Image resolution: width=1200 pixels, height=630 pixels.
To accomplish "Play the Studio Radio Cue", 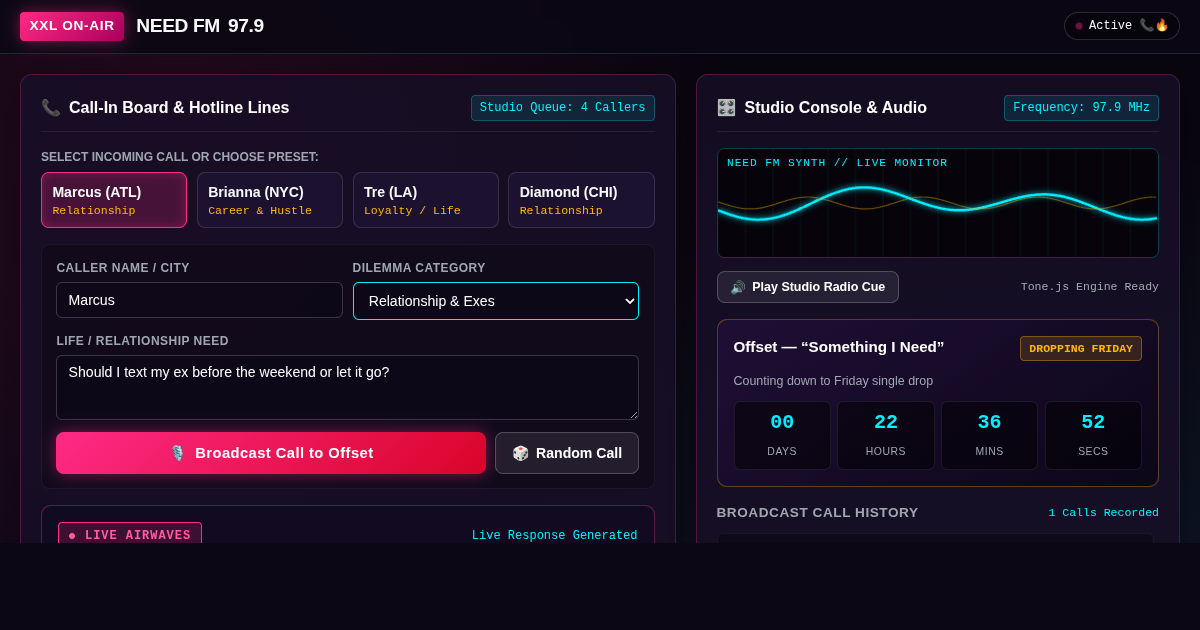I will 808,287.
